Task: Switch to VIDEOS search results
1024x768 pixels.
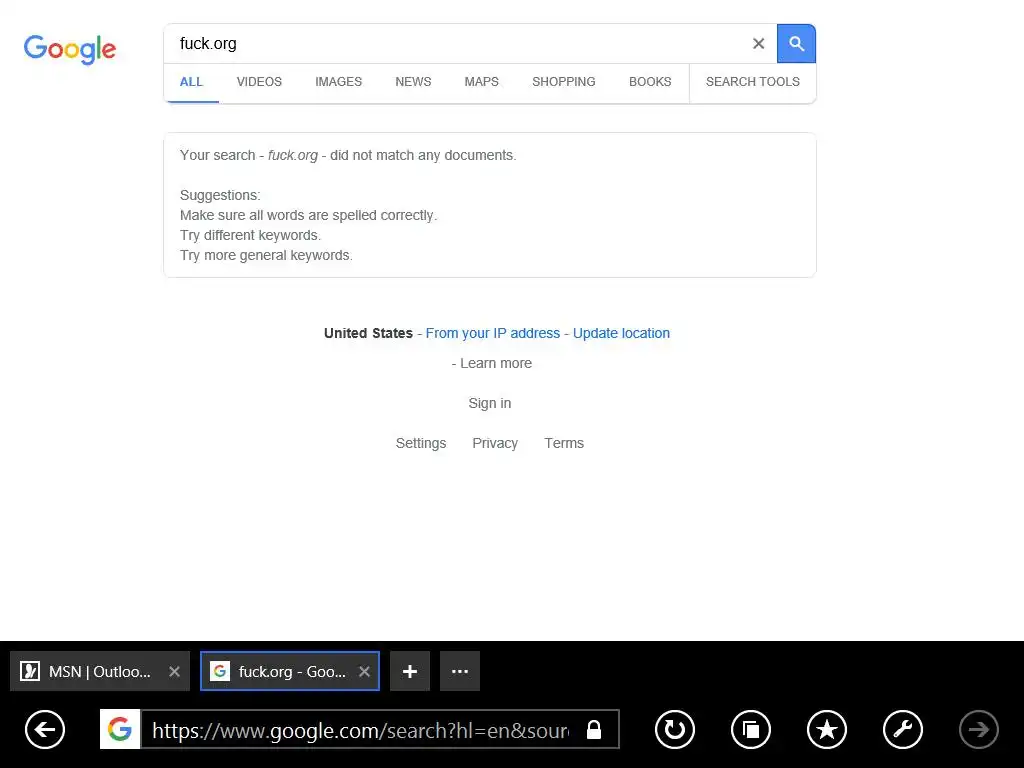Action: pyautogui.click(x=259, y=82)
